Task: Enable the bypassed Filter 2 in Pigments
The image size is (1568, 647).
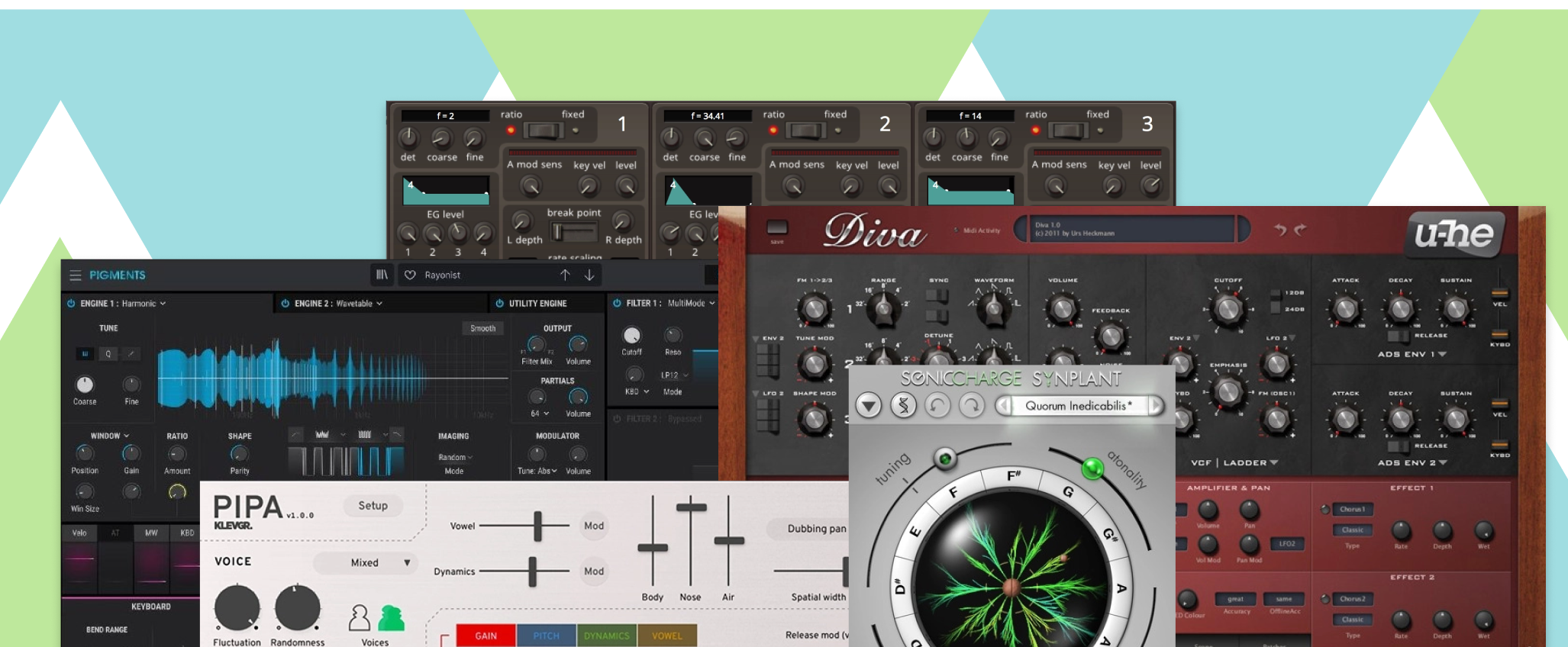Action: pyautogui.click(x=617, y=419)
